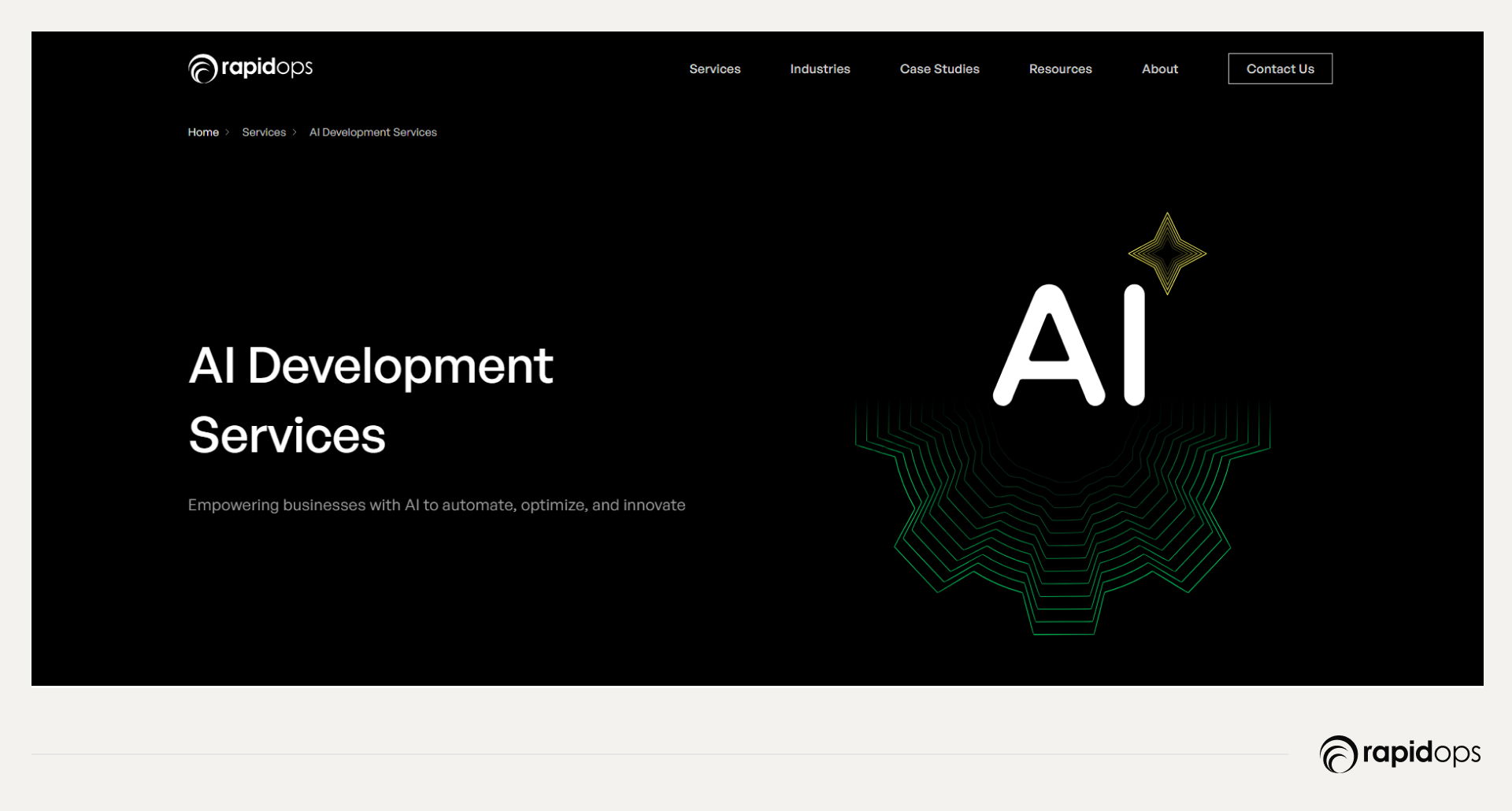The width and height of the screenshot is (1512, 811).
Task: Click the dark Rapidops swirl icon in footer
Action: (1338, 754)
